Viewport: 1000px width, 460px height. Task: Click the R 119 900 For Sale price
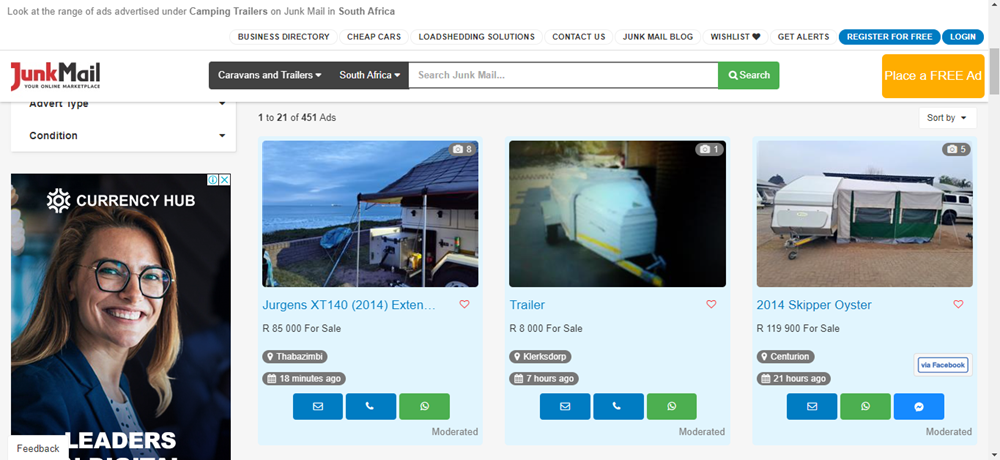[798, 329]
